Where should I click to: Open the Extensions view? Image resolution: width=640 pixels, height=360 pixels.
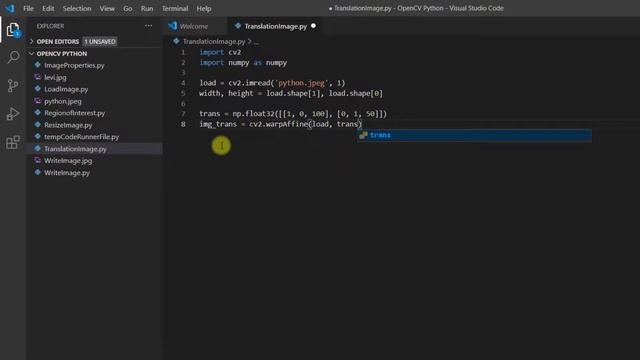pos(13,142)
